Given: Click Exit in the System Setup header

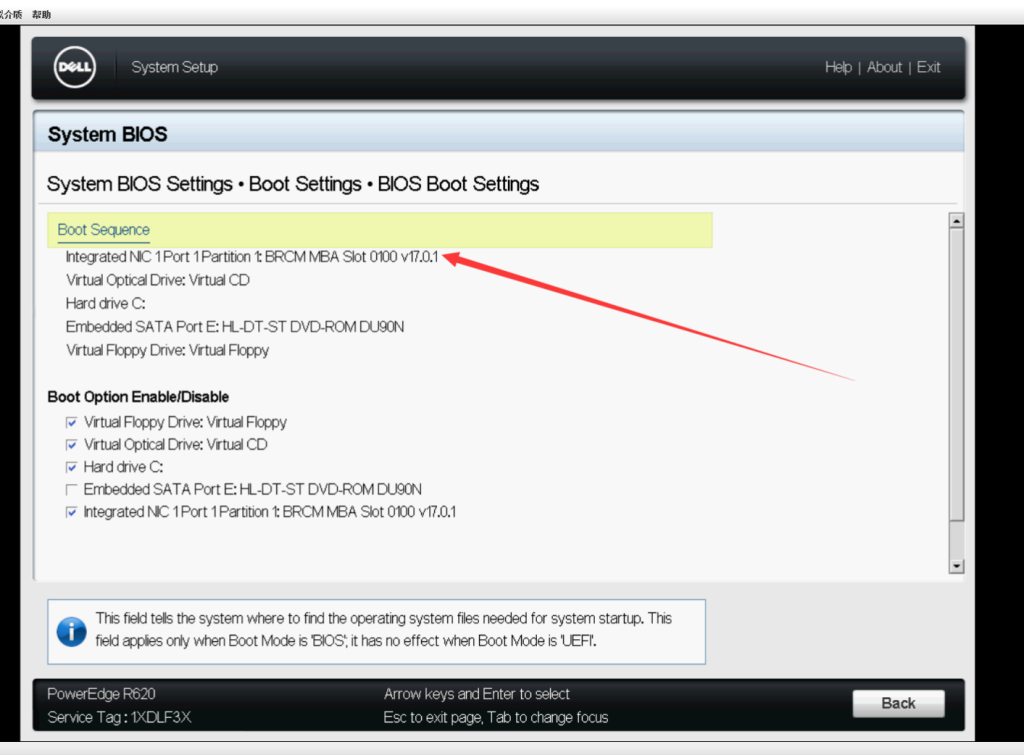Looking at the screenshot, I should [928, 67].
